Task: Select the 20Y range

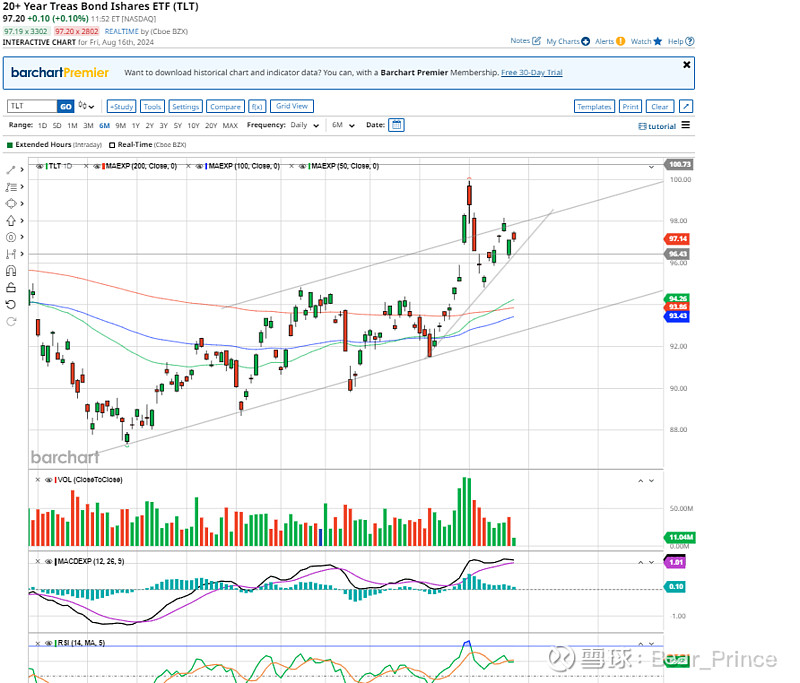Action: tap(211, 125)
